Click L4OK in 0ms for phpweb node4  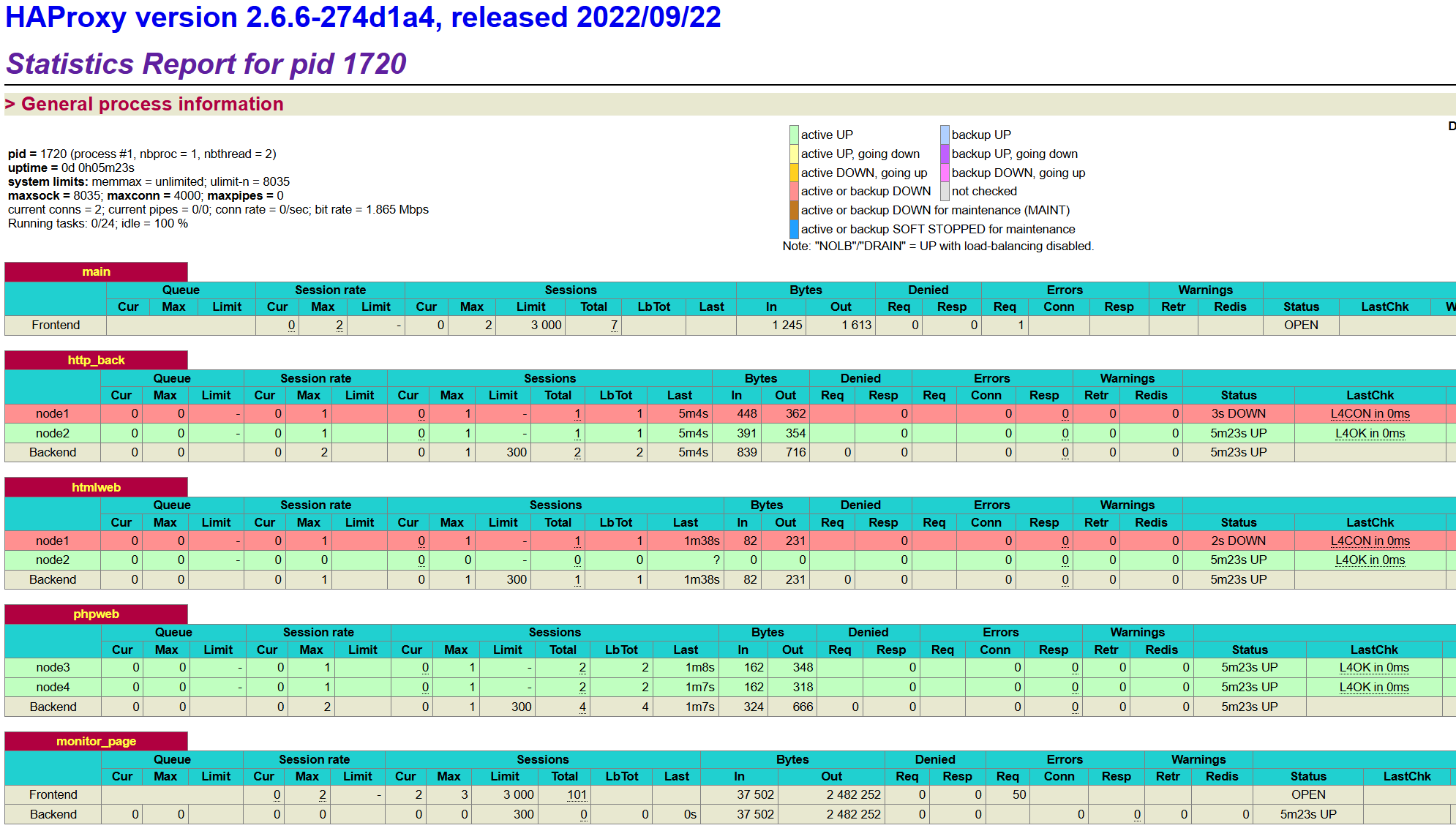pos(1373,688)
